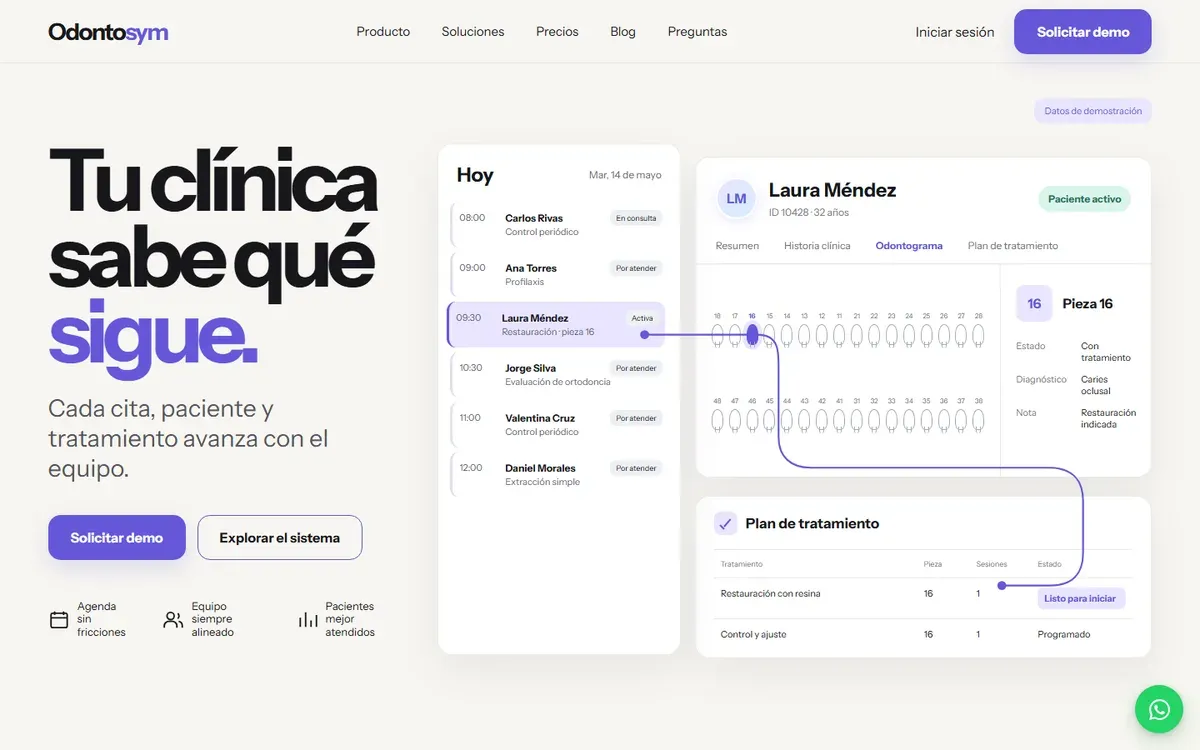Click the calendar icon beside Agenda sin fricciones
Viewport: 1200px width, 750px height.
[x=59, y=620]
